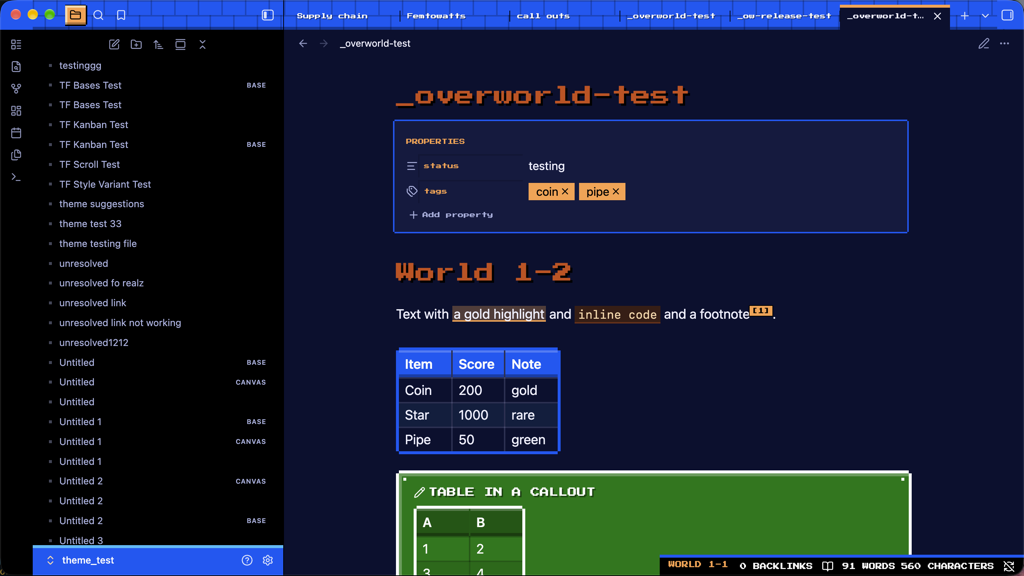Switch to the first _overworld-test tab

coord(671,16)
